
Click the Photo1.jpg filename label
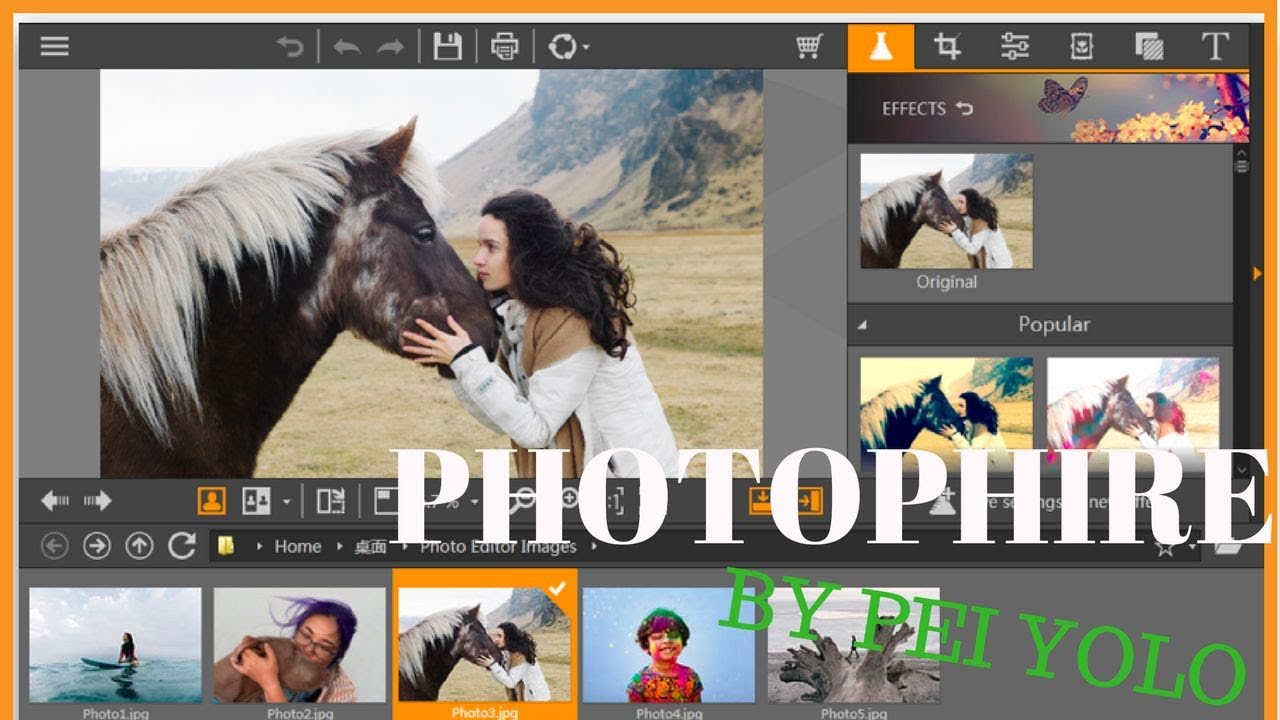[x=115, y=713]
